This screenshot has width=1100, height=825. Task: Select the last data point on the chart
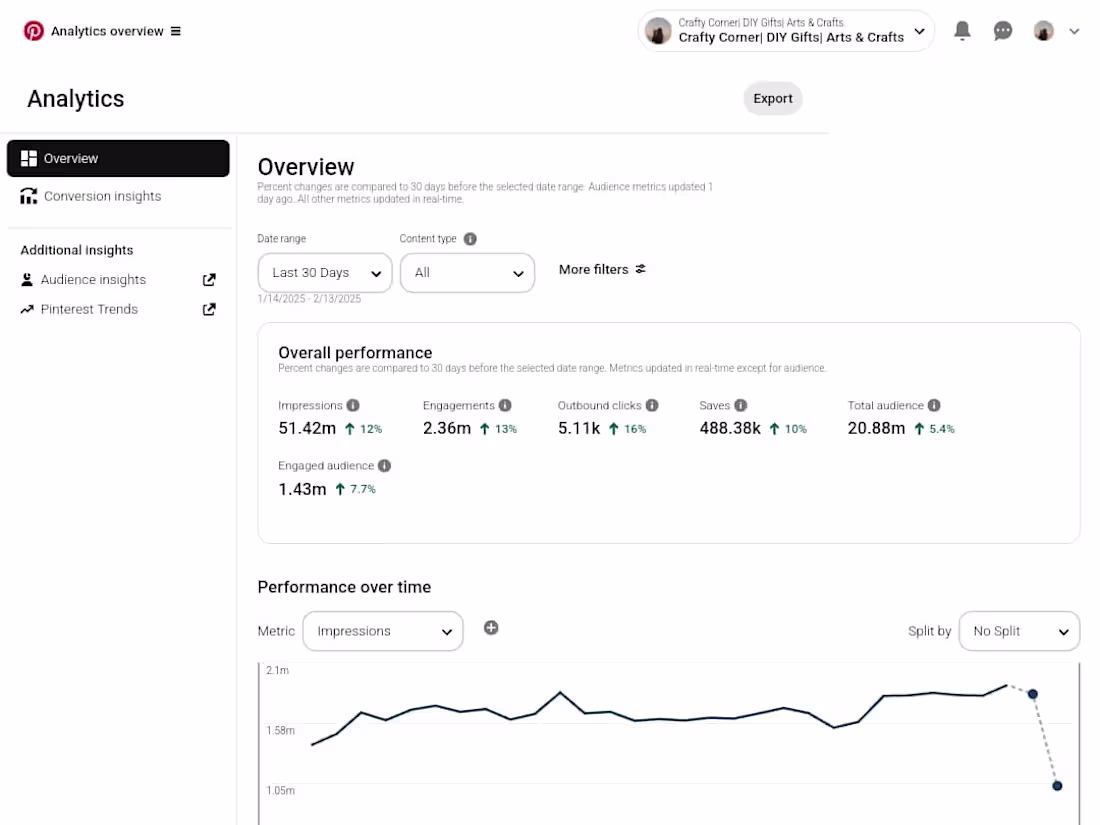[x=1057, y=786]
